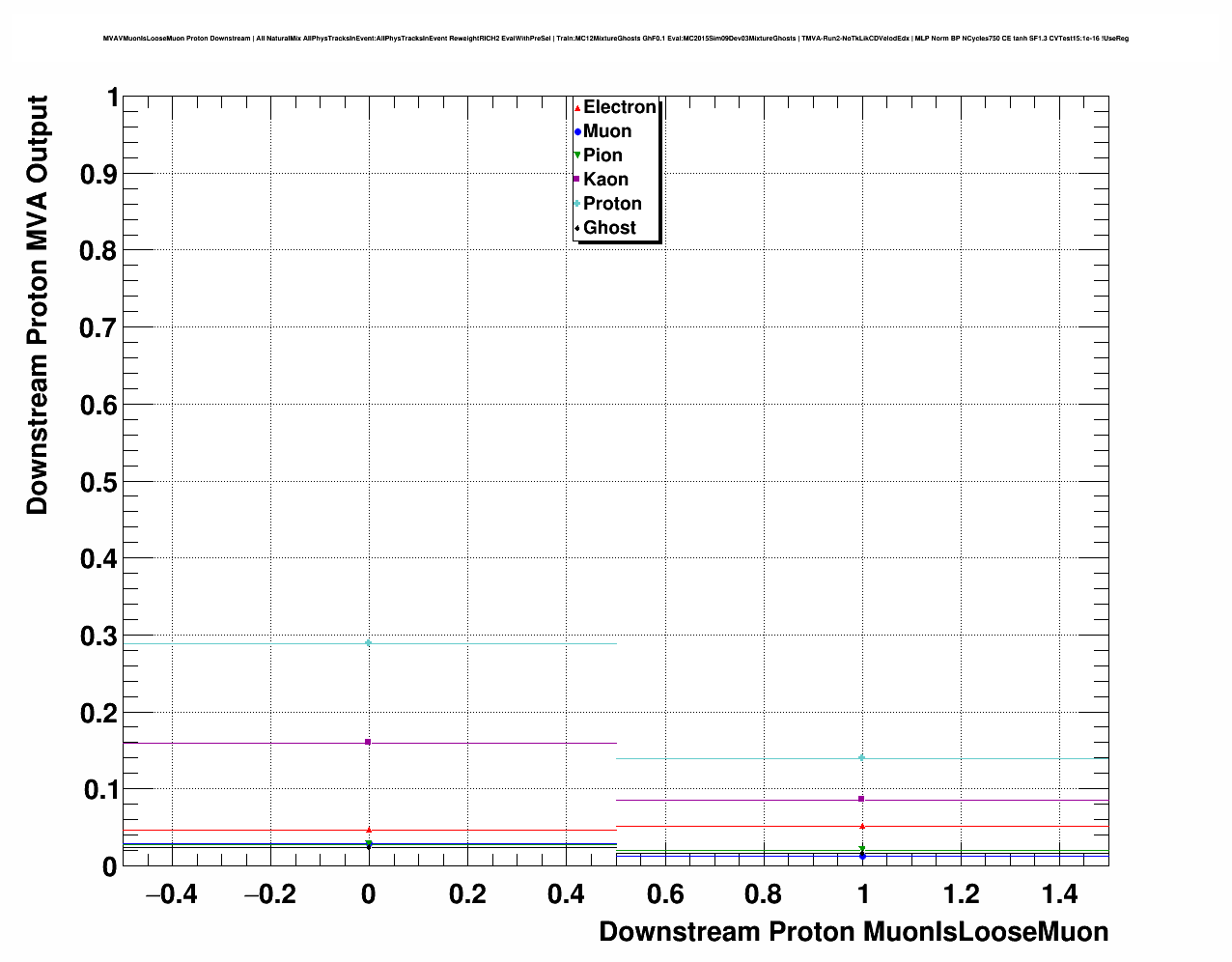Image resolution: width=1232 pixels, height=962 pixels.
Task: Click the "Ghost" legend label text
Action: (x=609, y=228)
